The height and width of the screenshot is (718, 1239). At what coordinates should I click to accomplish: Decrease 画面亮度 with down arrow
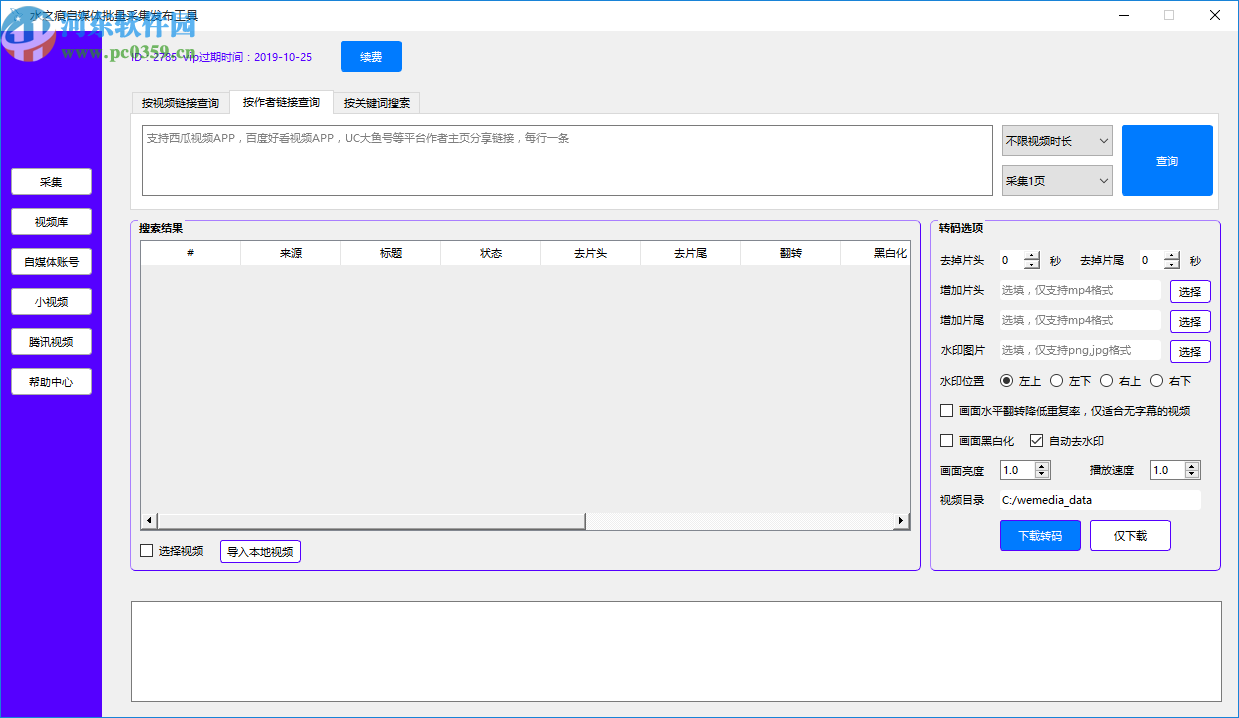(1043, 475)
